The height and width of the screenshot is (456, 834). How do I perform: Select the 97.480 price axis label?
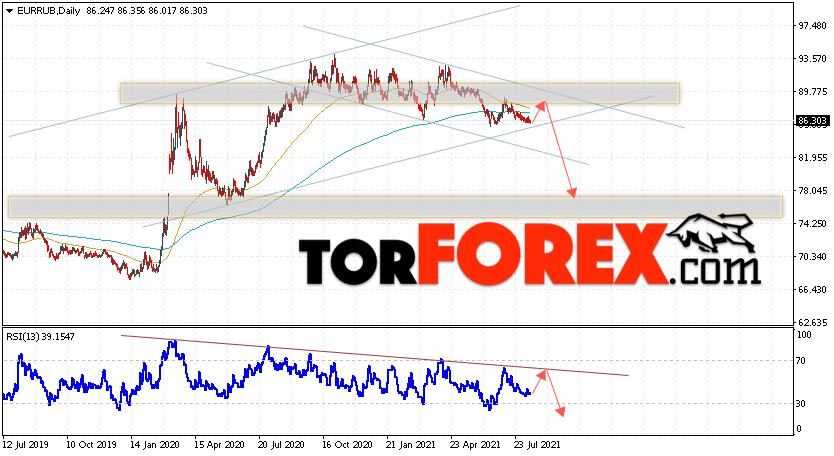click(x=812, y=26)
